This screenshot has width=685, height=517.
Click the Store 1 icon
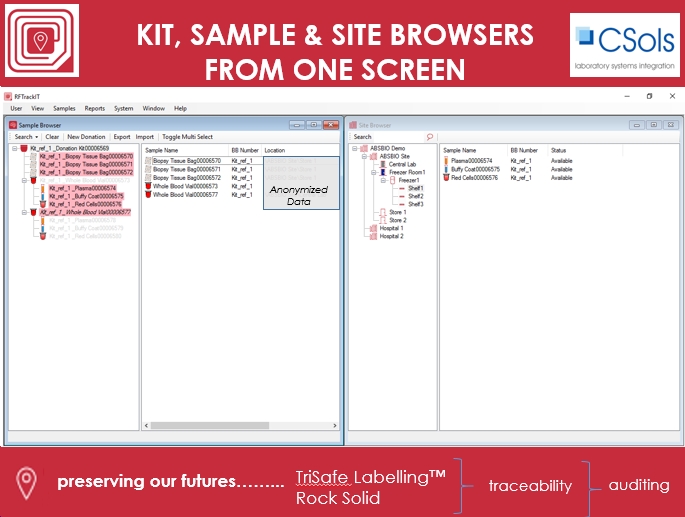[x=383, y=212]
